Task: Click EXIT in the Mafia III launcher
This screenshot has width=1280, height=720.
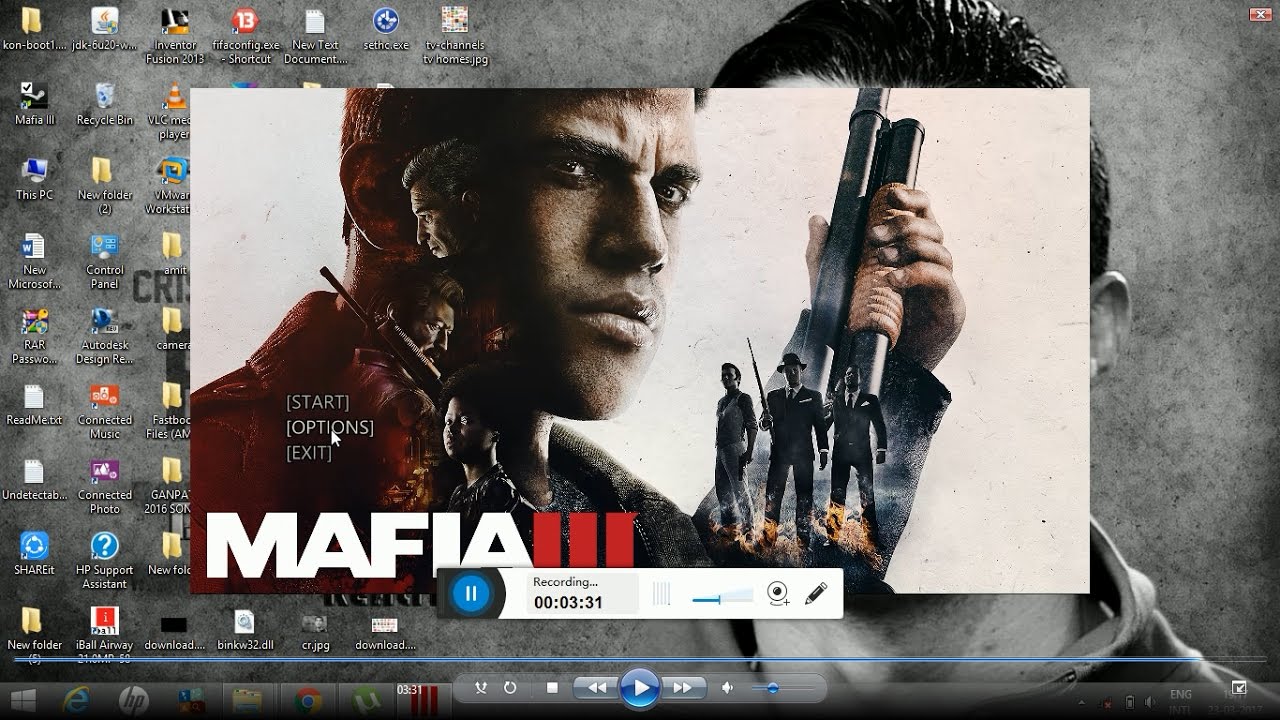Action: pos(309,453)
